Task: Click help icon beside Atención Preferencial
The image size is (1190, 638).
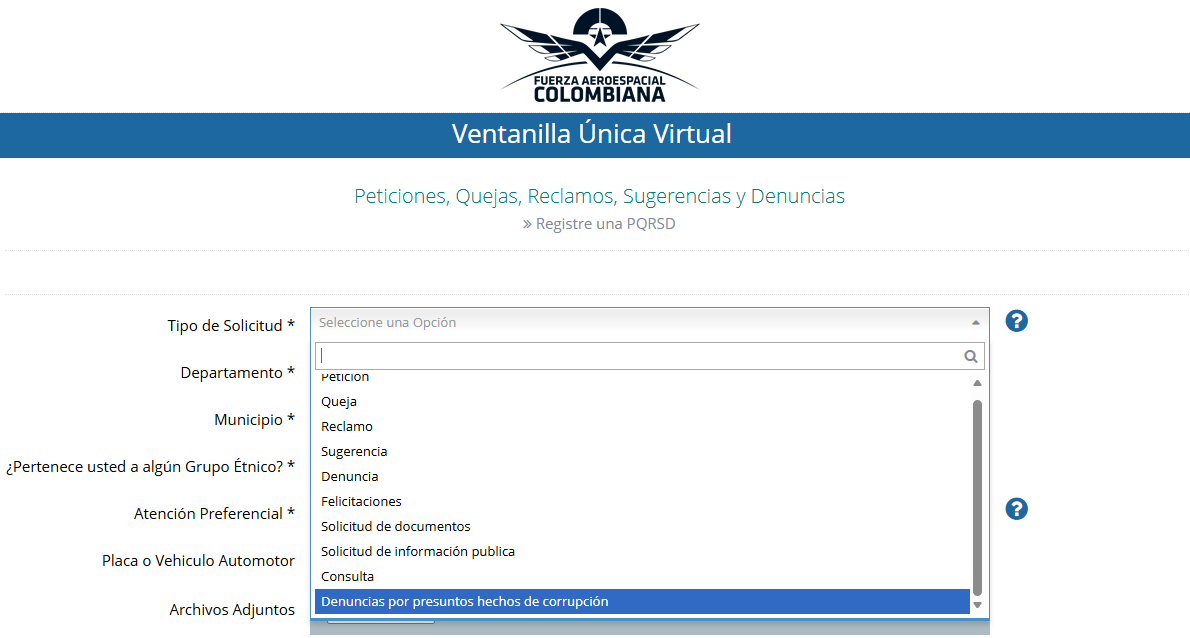Action: 1016,509
